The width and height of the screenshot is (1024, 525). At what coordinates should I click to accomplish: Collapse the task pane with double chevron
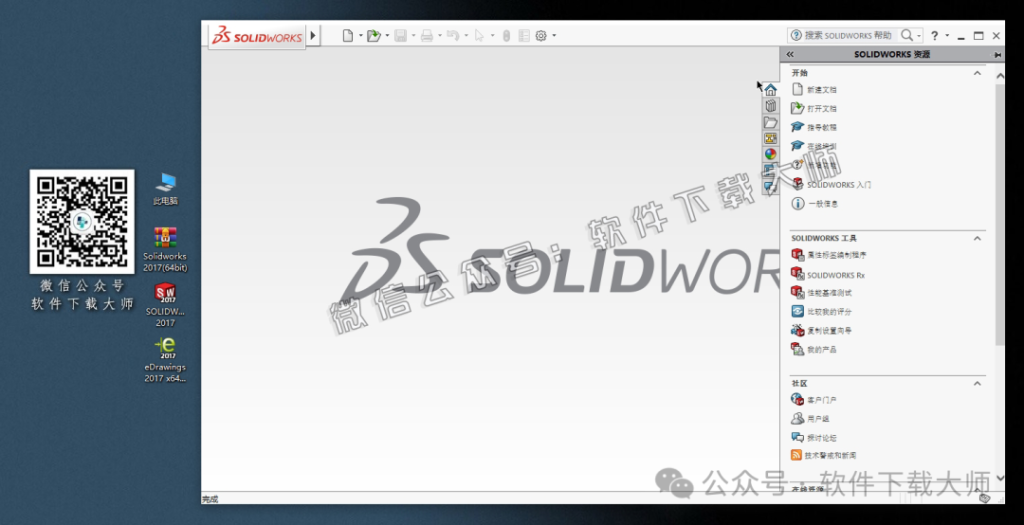tap(790, 54)
